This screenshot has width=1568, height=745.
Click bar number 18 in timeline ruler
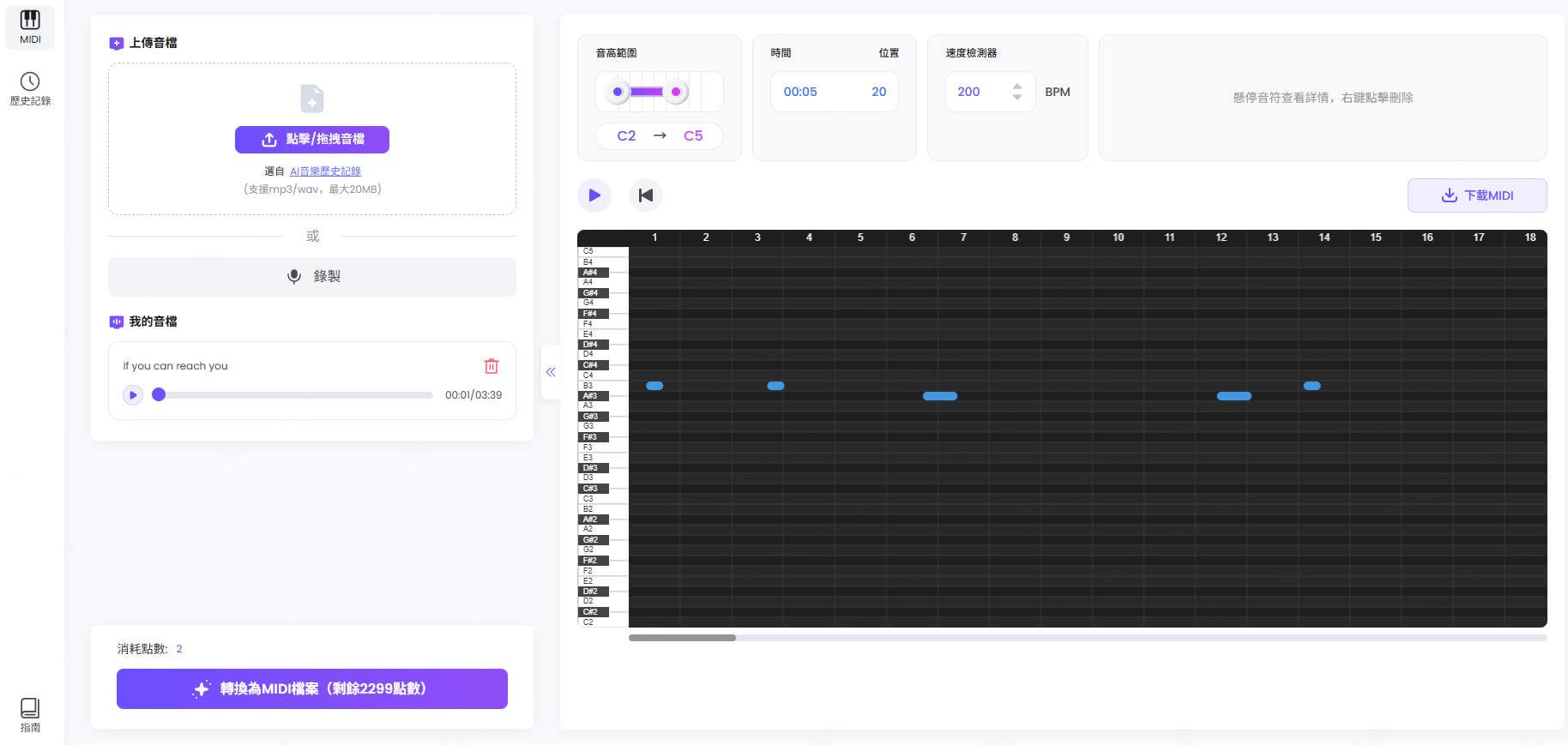(1530, 237)
